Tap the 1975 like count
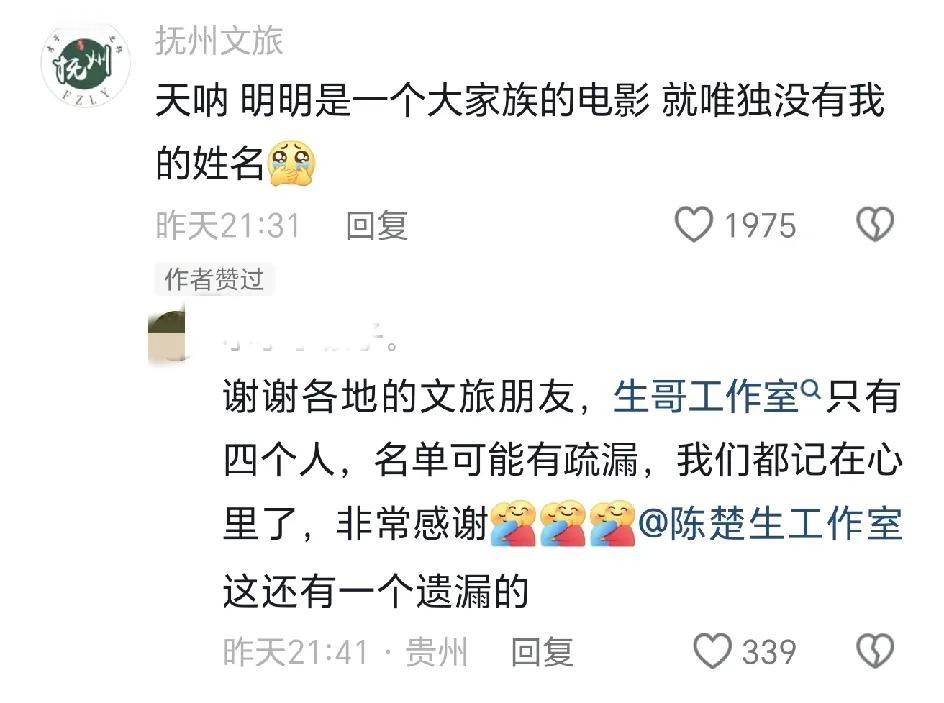 click(x=760, y=226)
